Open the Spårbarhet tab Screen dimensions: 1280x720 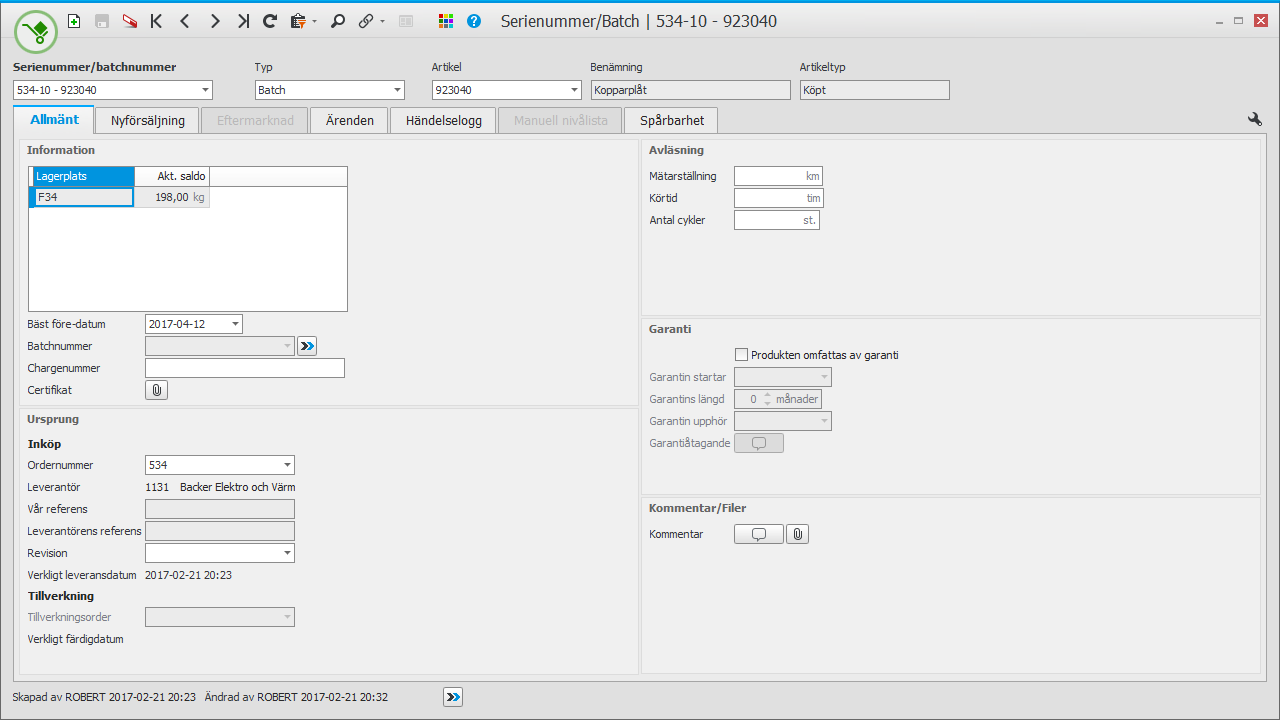[671, 120]
